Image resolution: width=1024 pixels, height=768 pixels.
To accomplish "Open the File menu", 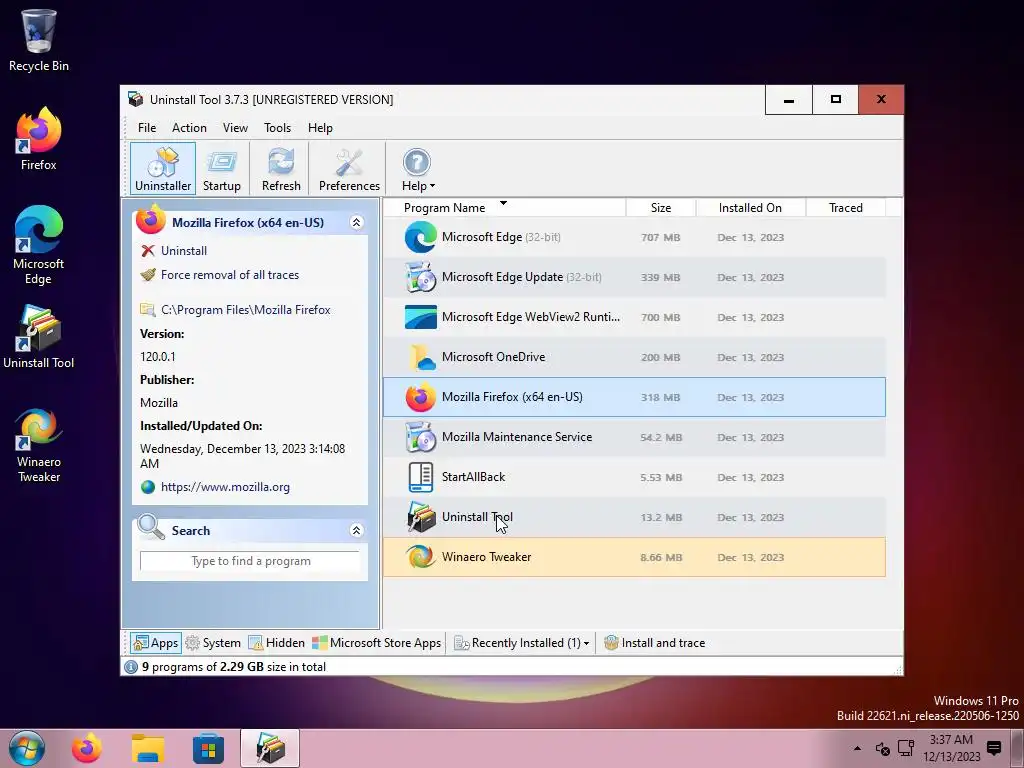I will click(147, 128).
